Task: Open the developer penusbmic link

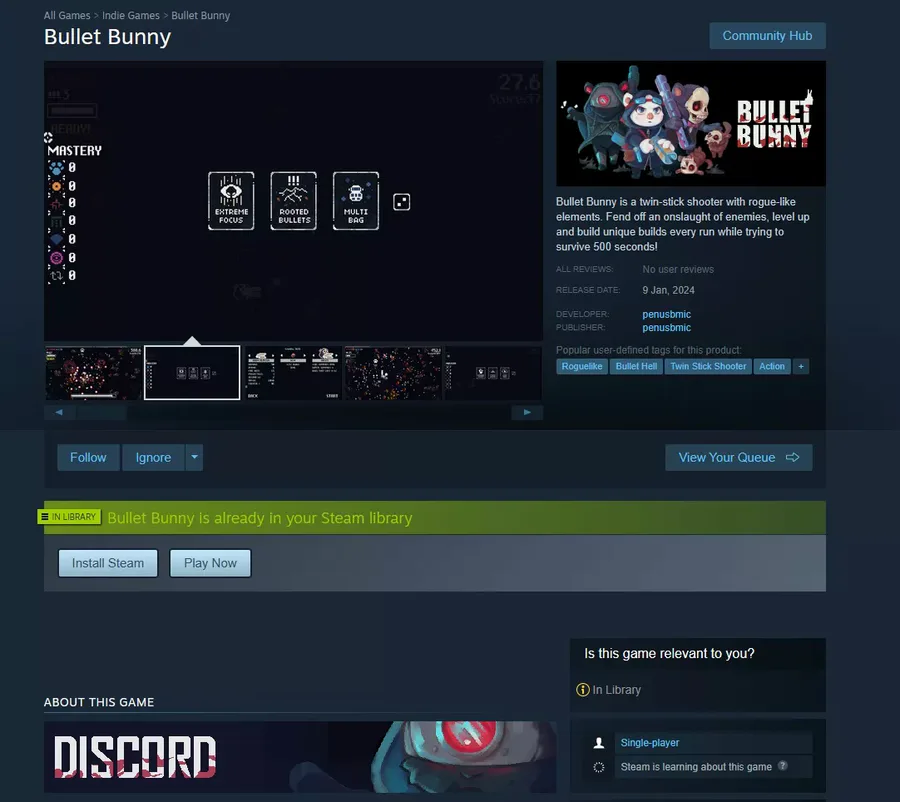Action: (x=666, y=314)
